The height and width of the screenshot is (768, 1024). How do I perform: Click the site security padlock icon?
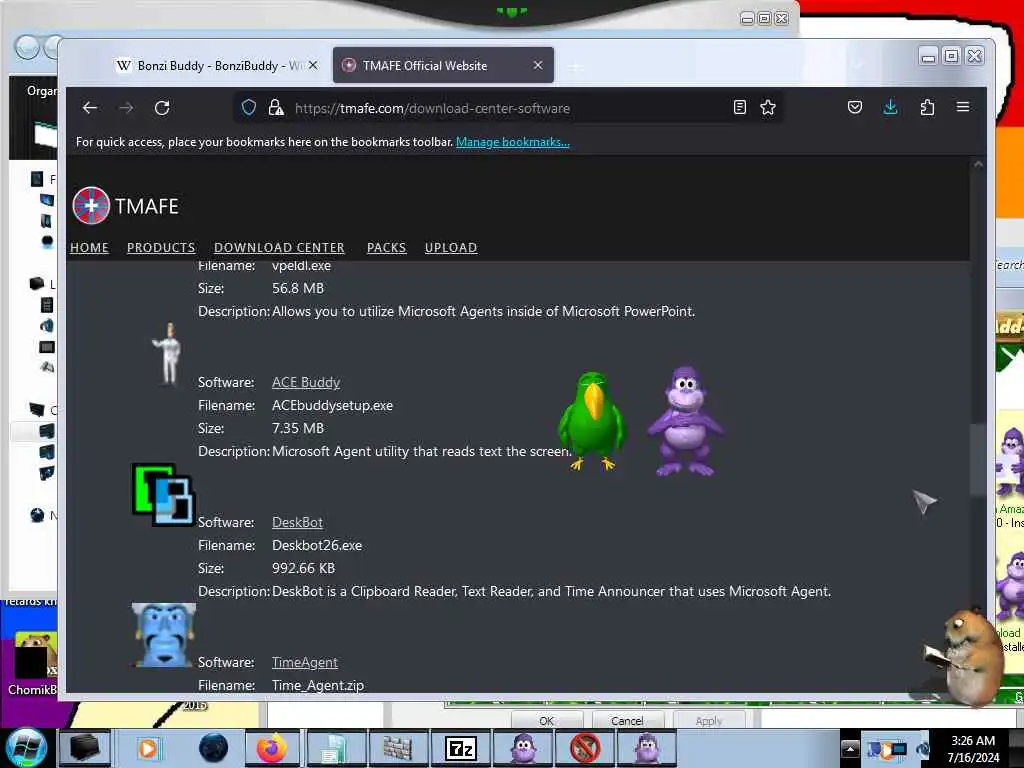coord(276,107)
